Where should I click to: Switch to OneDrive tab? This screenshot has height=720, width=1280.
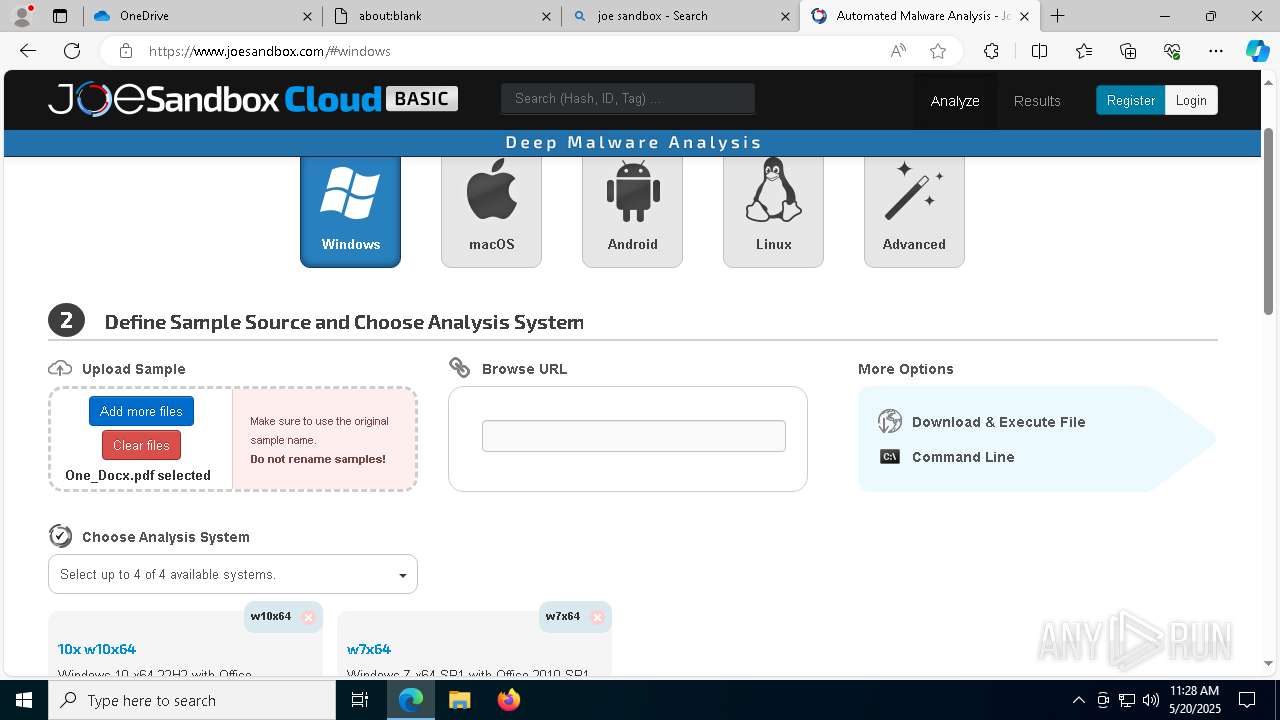[201, 16]
